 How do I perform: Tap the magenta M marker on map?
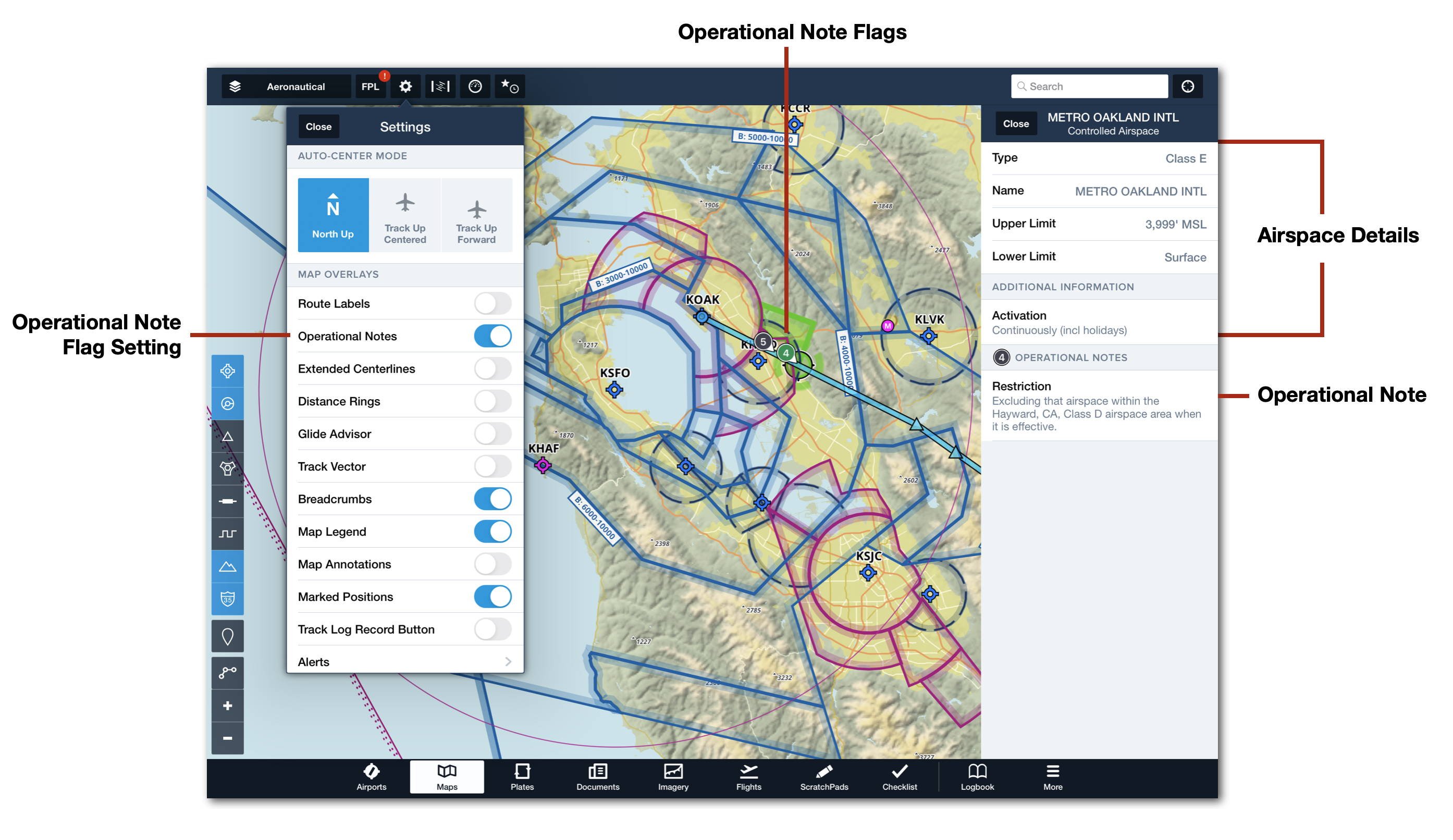888,326
